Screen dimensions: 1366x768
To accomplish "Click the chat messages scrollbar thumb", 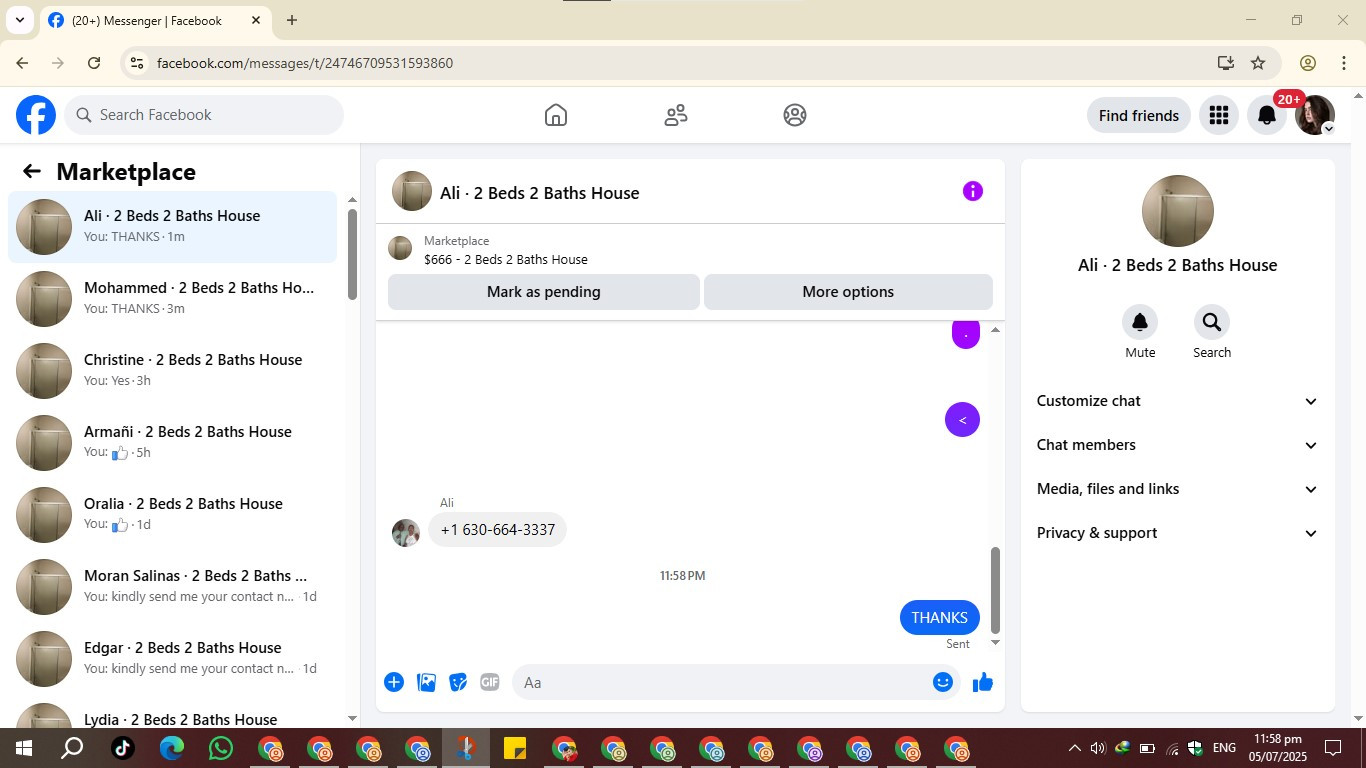I will (995, 590).
